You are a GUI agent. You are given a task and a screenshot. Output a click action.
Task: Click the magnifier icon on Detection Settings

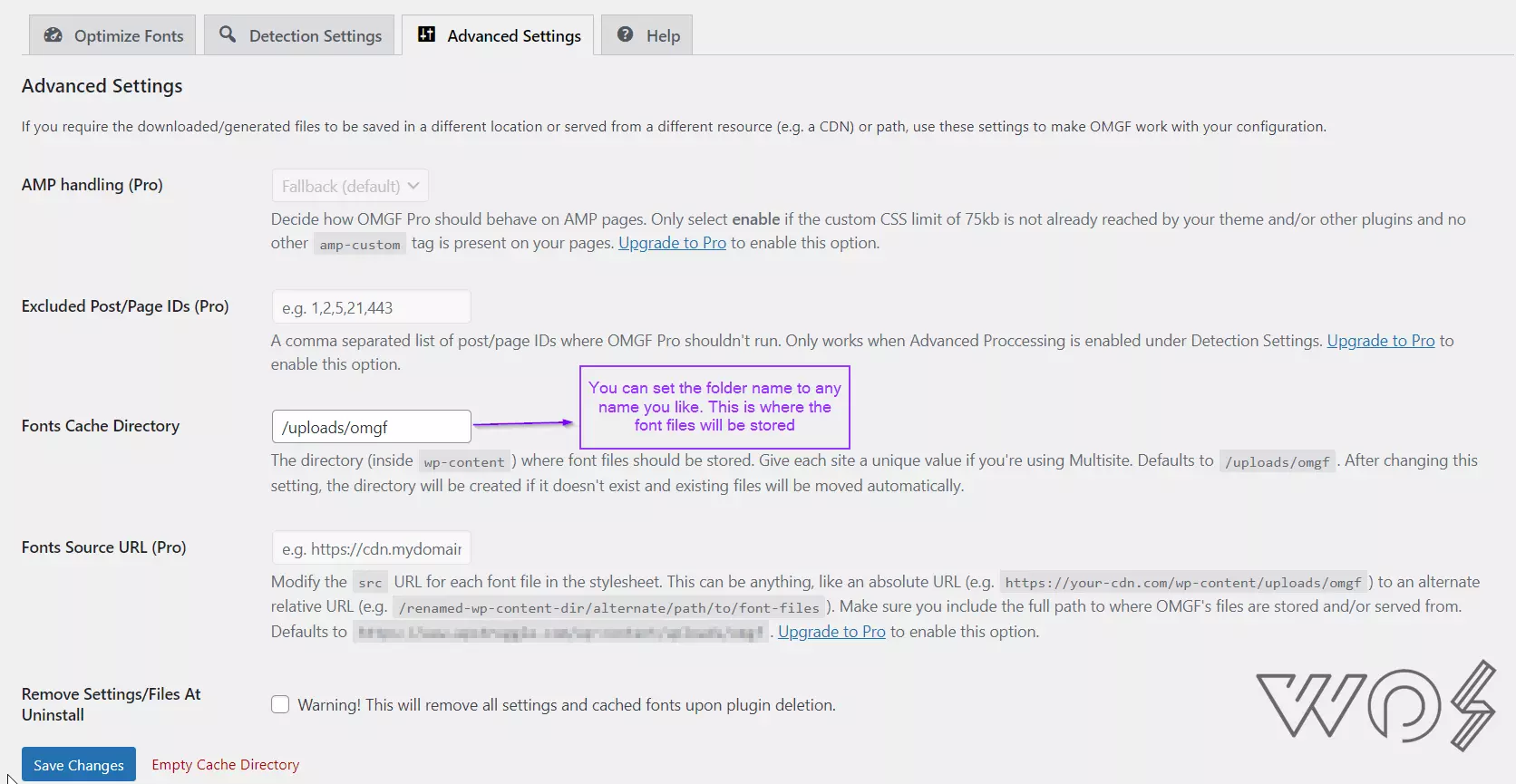[228, 34]
